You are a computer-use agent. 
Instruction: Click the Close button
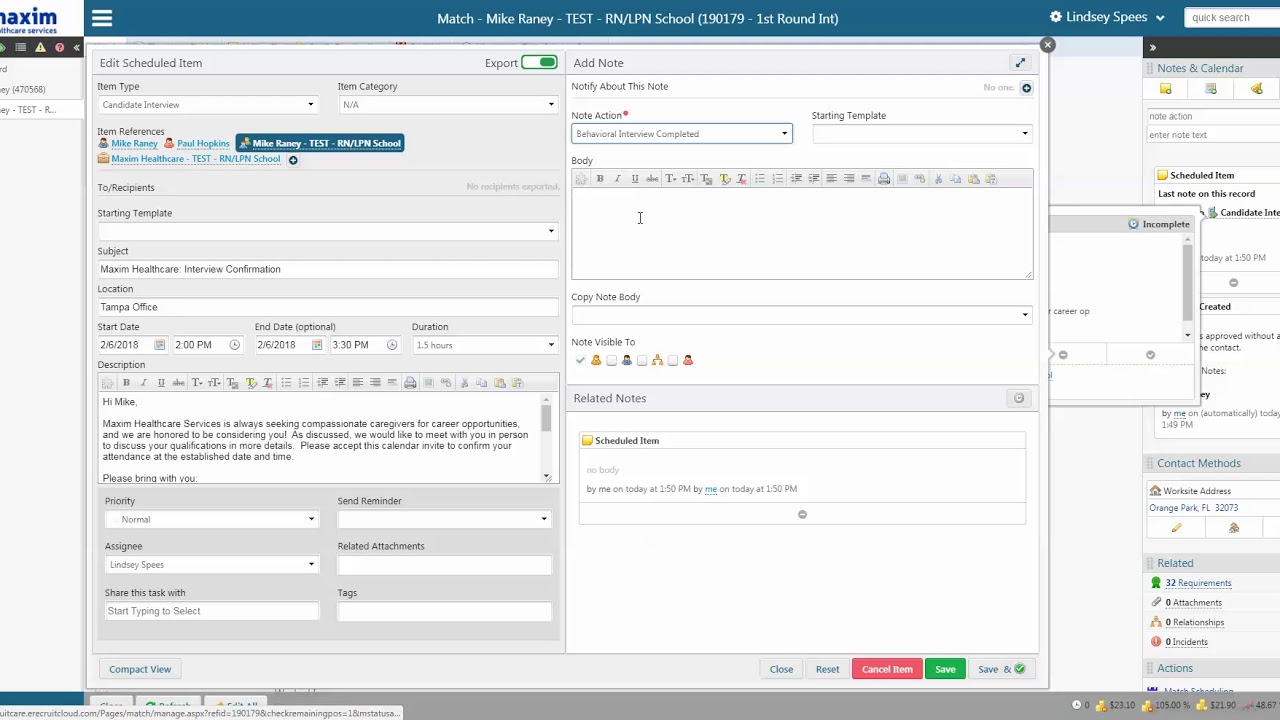click(781, 669)
